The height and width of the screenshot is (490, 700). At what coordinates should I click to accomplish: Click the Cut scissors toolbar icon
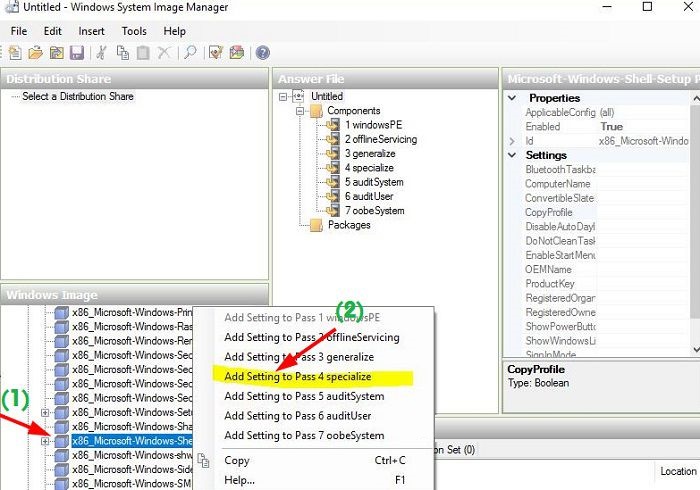pyautogui.click(x=101, y=53)
